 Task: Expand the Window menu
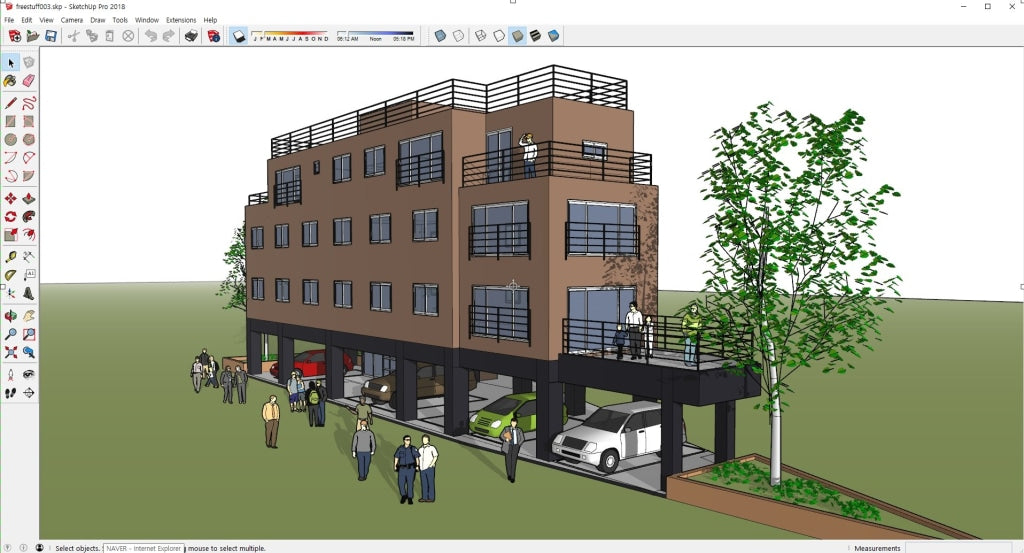(x=146, y=20)
